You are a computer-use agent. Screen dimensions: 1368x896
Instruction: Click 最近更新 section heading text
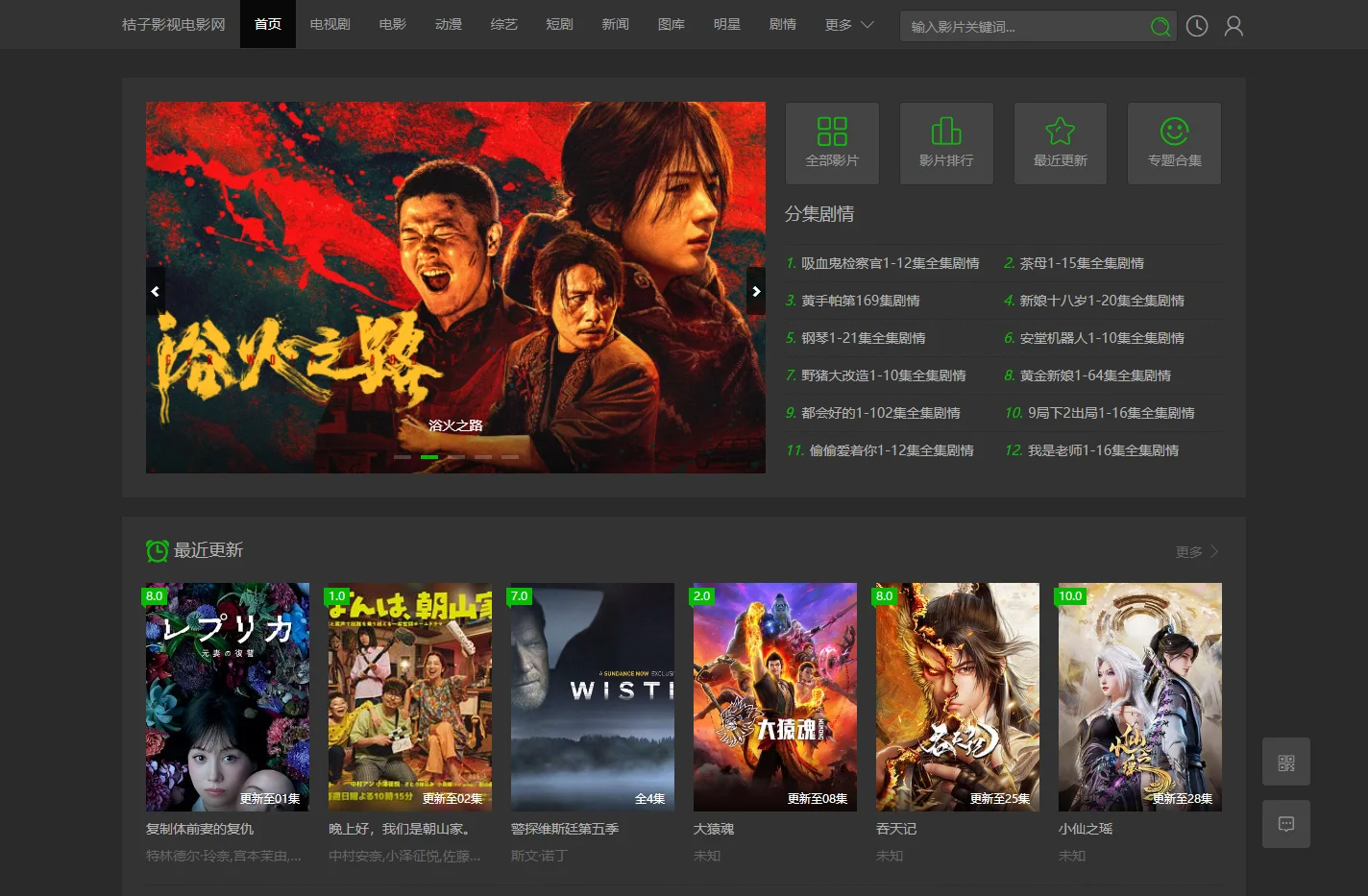[208, 550]
